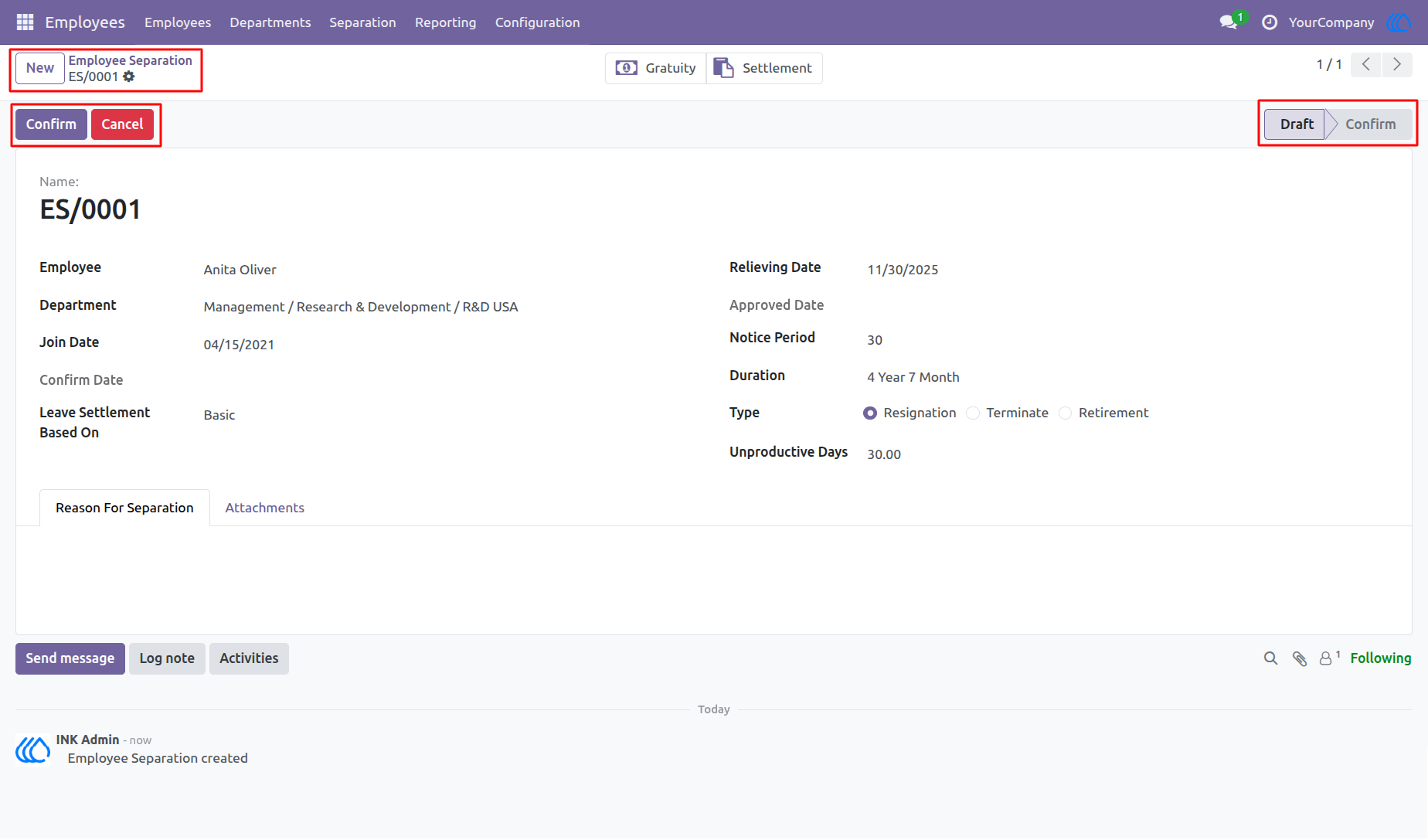Select the Resignation radio button
The height and width of the screenshot is (840, 1428).
(x=870, y=413)
